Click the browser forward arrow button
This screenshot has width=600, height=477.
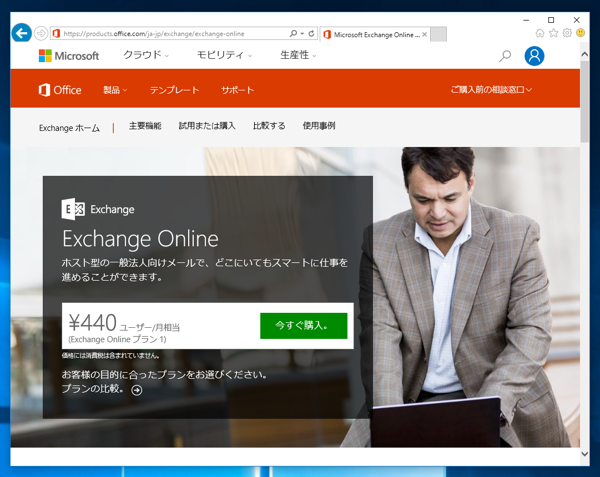(41, 33)
